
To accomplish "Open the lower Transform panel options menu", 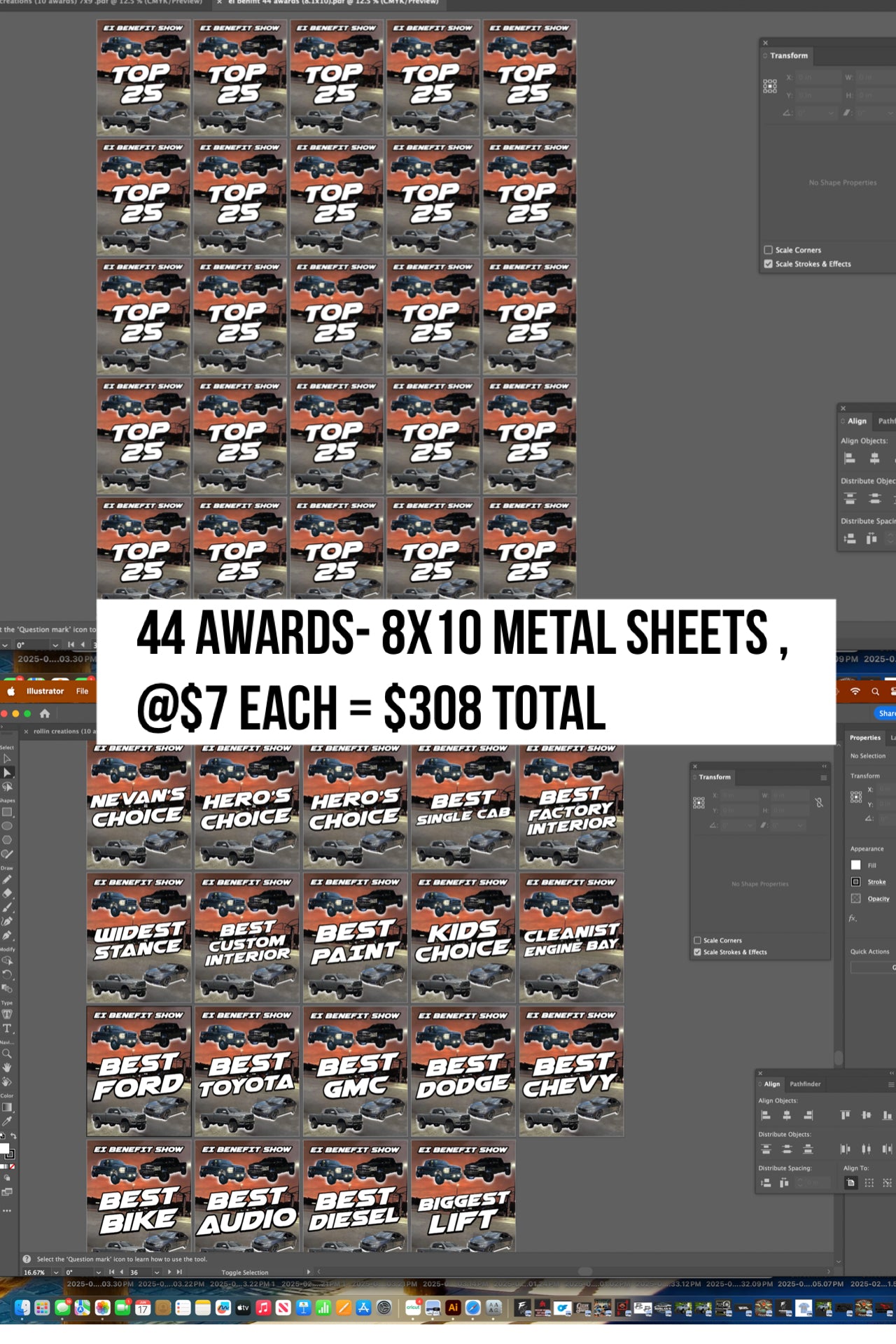I will click(x=823, y=777).
